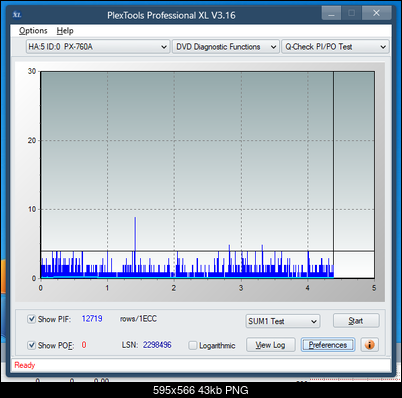Click the LSN value 2298496
This screenshot has height=398, width=402.
(157, 345)
